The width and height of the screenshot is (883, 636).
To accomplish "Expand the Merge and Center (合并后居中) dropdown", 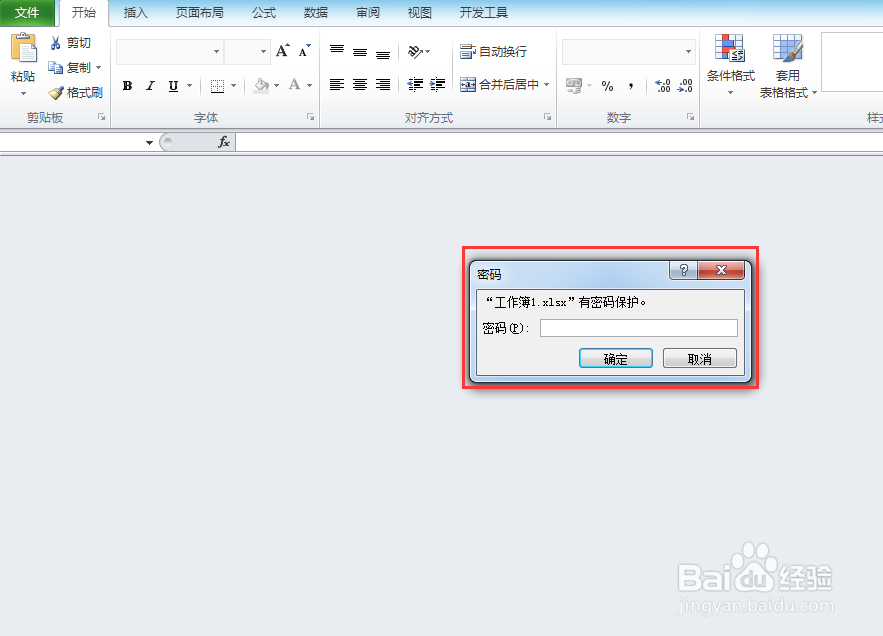I will [546, 86].
